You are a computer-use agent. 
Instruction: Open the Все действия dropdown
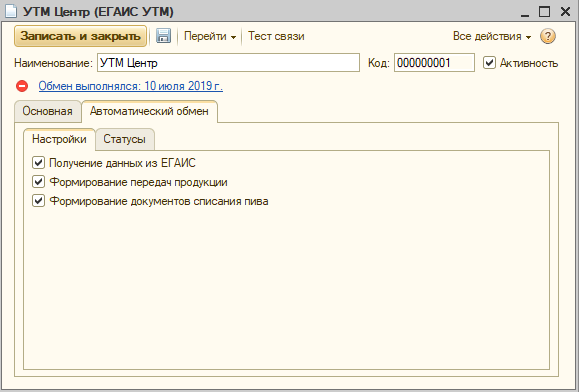pyautogui.click(x=492, y=36)
